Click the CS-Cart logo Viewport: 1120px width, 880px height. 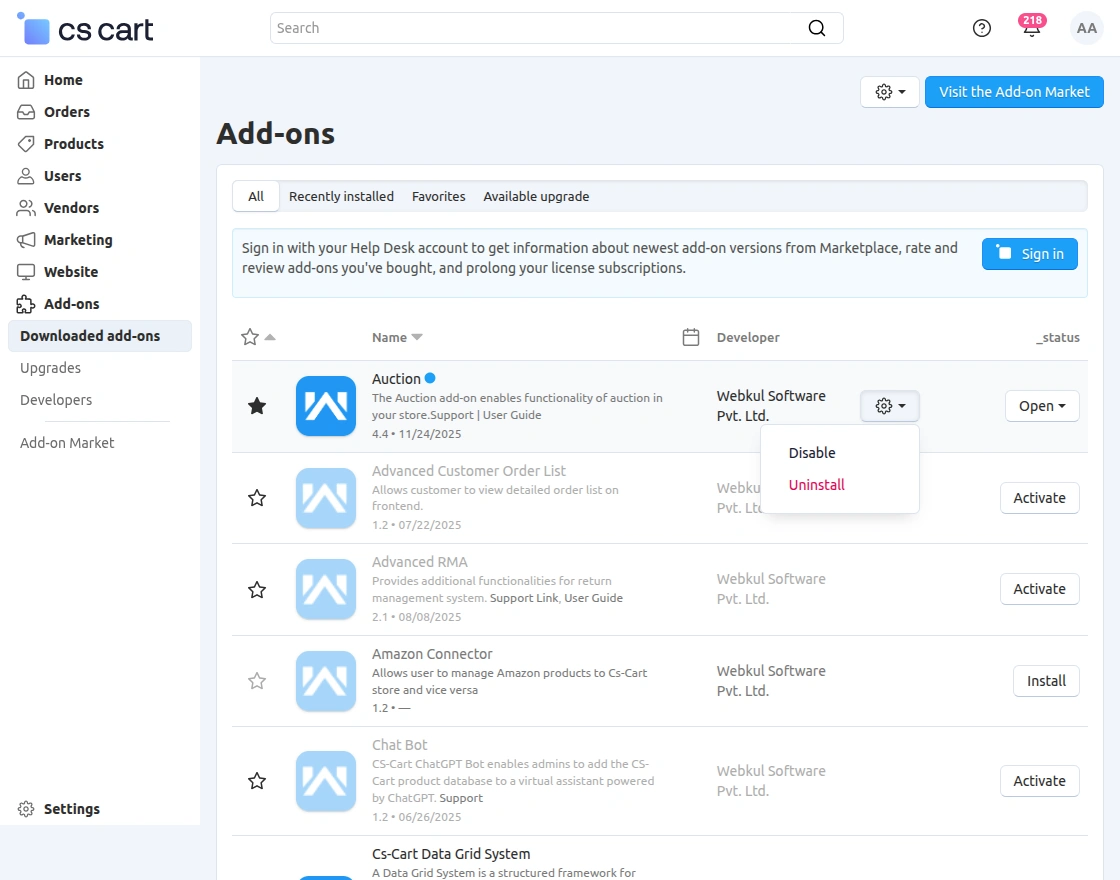(x=86, y=29)
